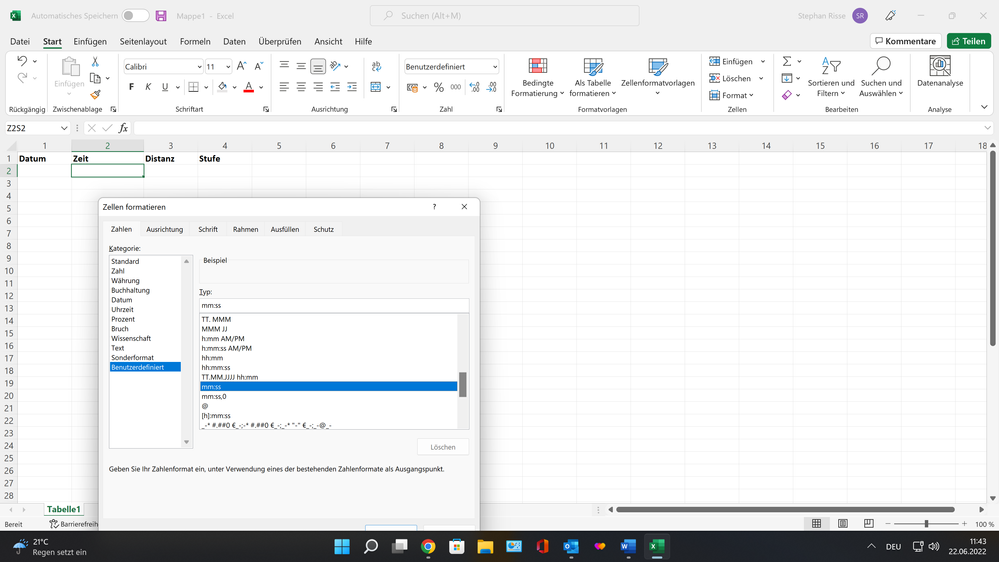Click the Format Painter brush icon
The image size is (999, 562).
95,94
